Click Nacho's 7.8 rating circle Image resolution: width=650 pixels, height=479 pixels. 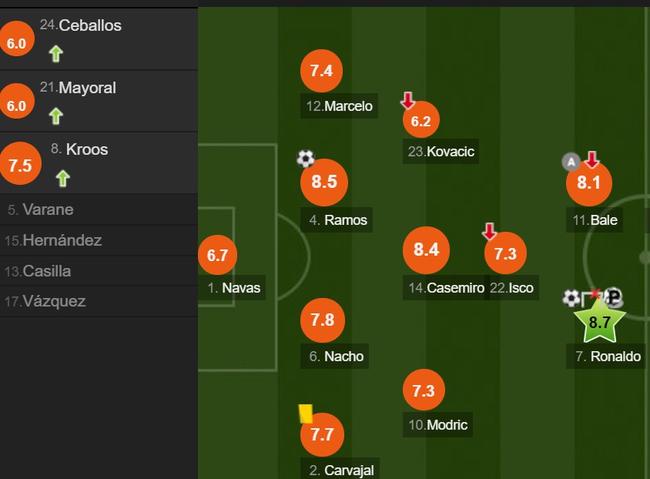(x=323, y=320)
